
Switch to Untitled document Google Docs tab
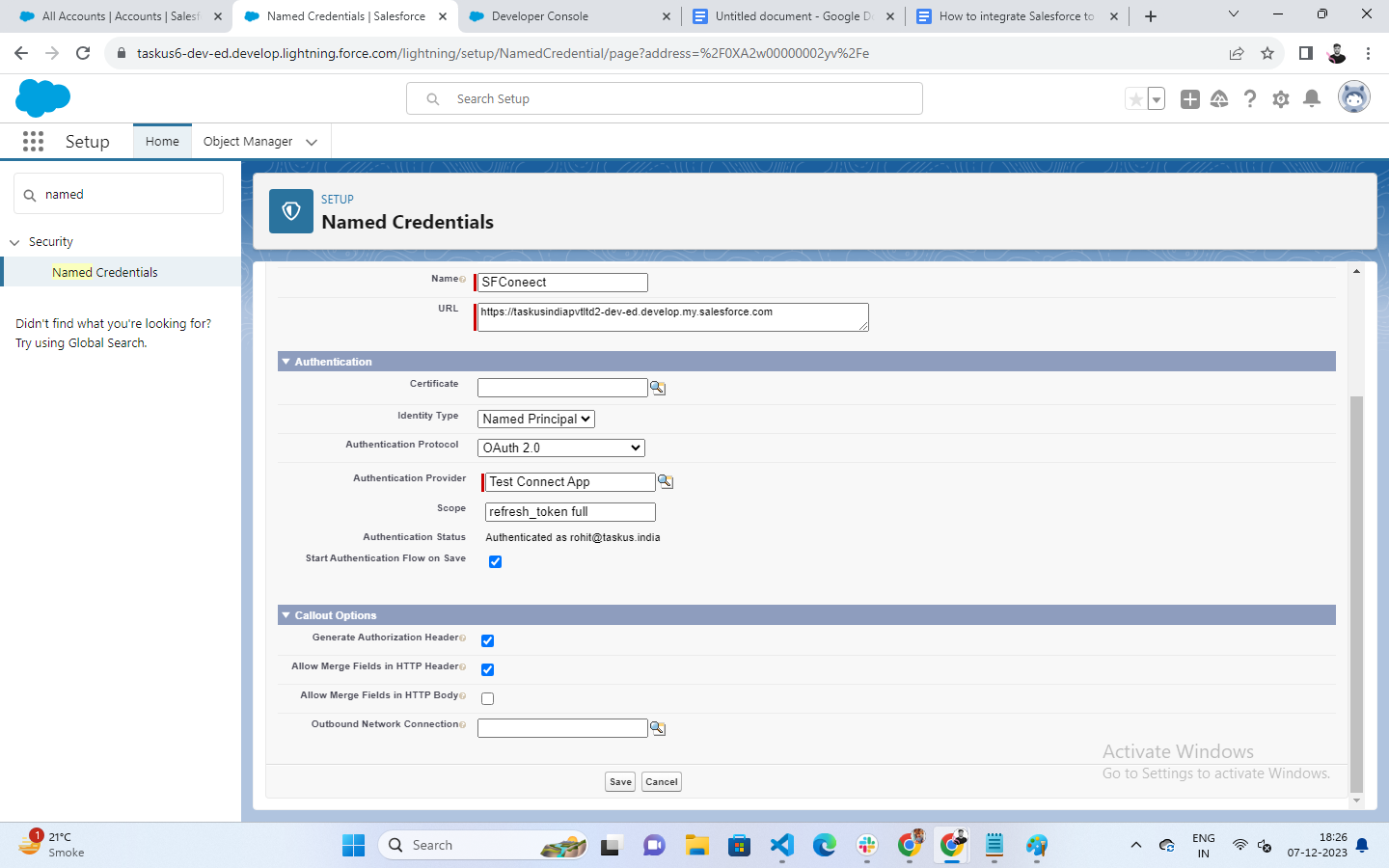(x=793, y=16)
